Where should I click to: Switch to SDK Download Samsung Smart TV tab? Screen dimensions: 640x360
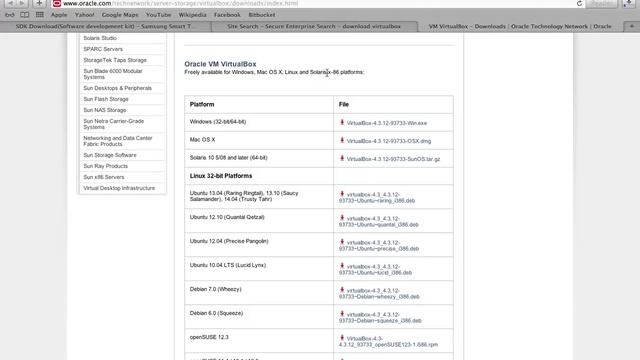coord(106,26)
